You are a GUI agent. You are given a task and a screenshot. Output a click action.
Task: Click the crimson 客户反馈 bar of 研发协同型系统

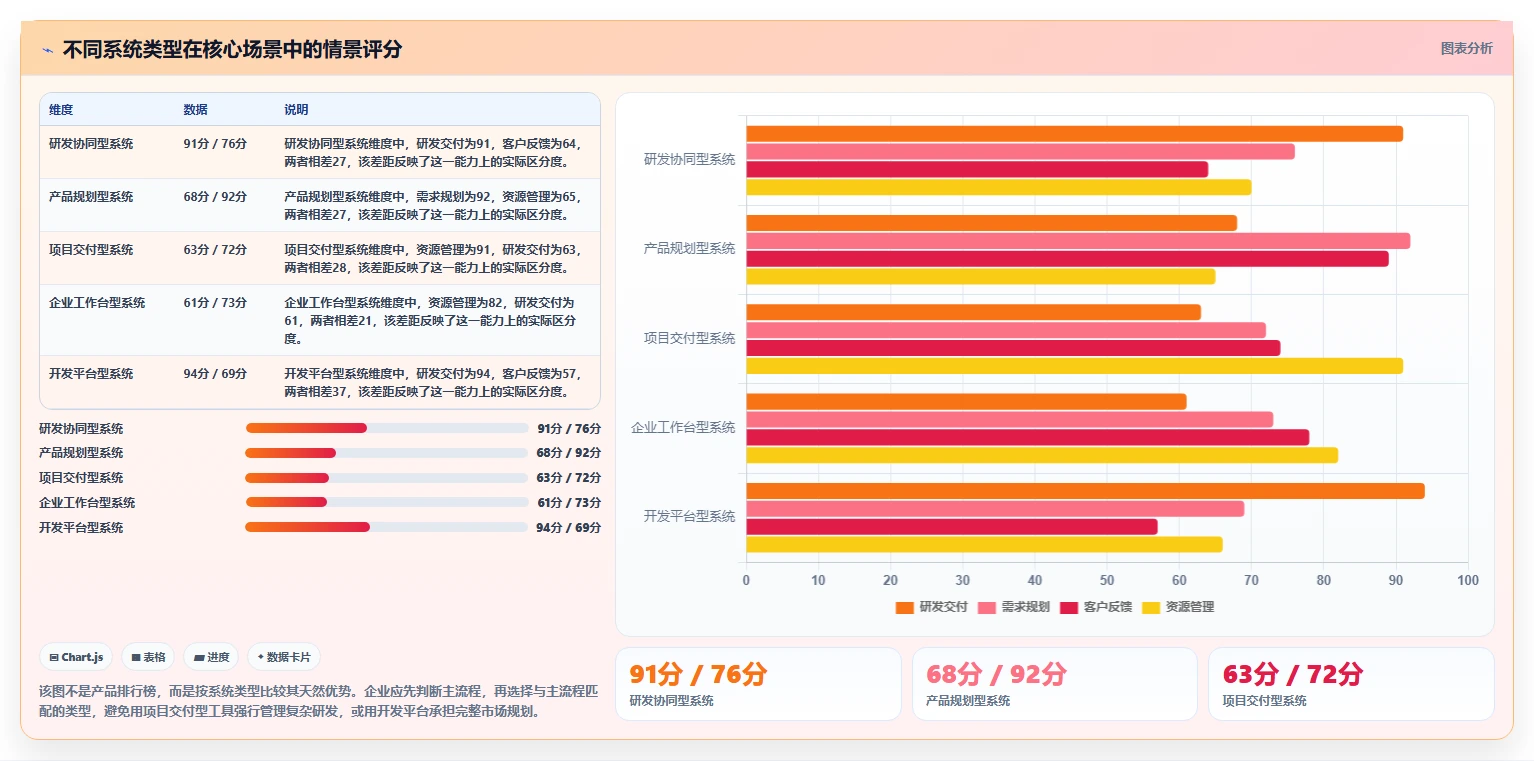(x=977, y=169)
